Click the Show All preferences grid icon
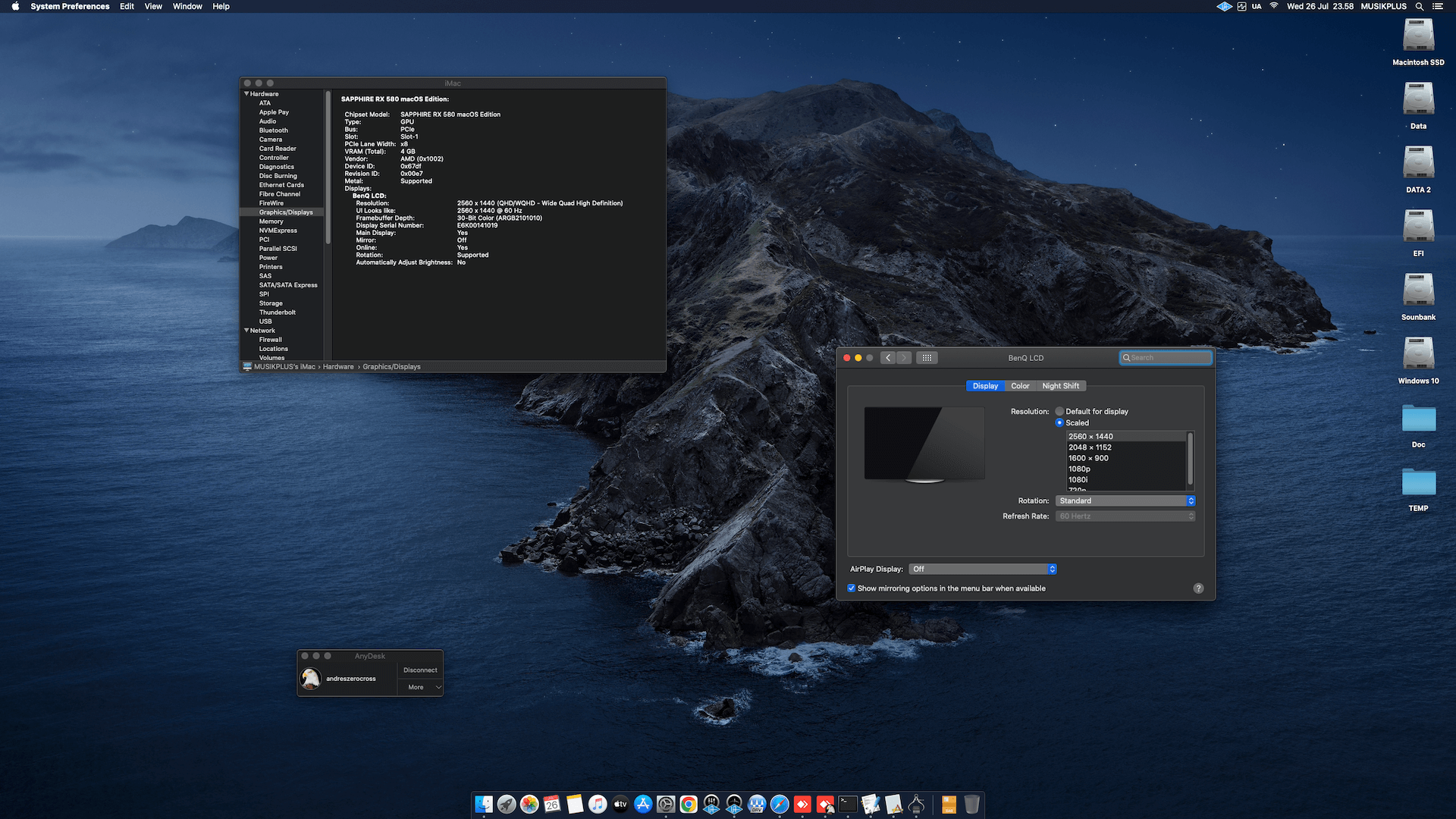 (927, 357)
